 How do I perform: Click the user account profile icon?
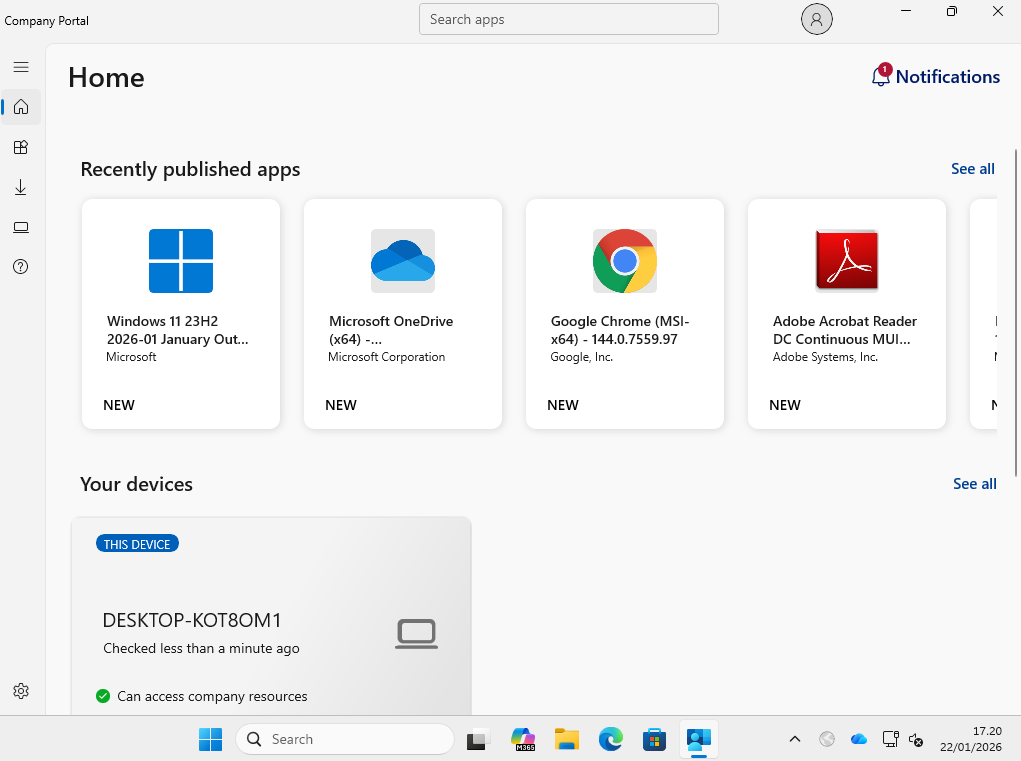[817, 19]
